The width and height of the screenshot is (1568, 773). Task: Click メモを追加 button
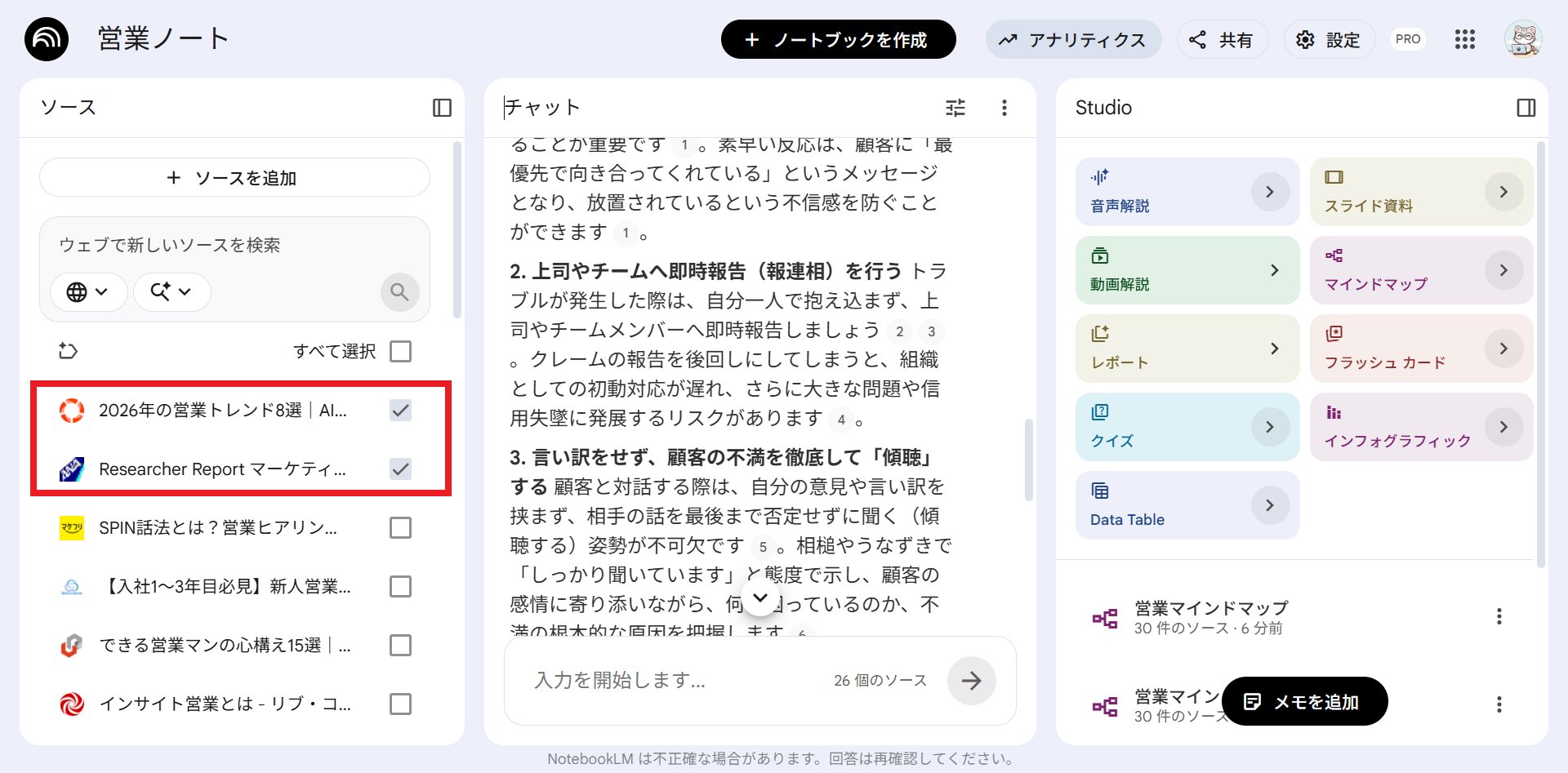[1304, 701]
